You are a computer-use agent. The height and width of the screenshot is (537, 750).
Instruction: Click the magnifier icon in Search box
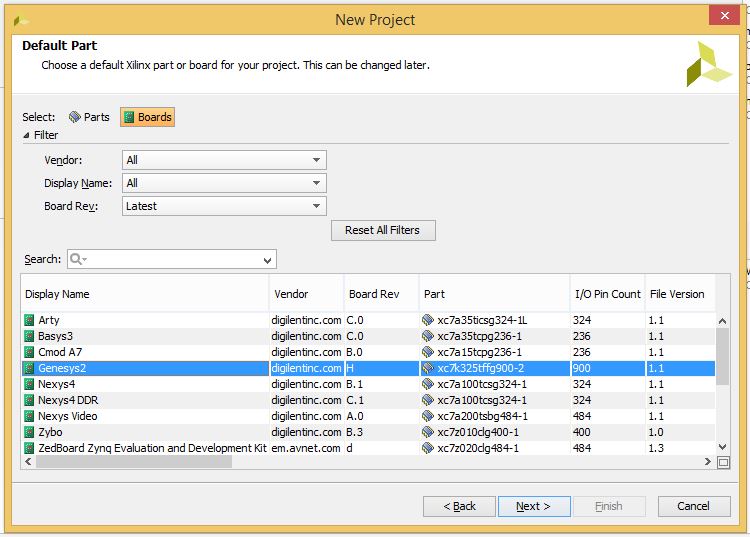(x=77, y=259)
